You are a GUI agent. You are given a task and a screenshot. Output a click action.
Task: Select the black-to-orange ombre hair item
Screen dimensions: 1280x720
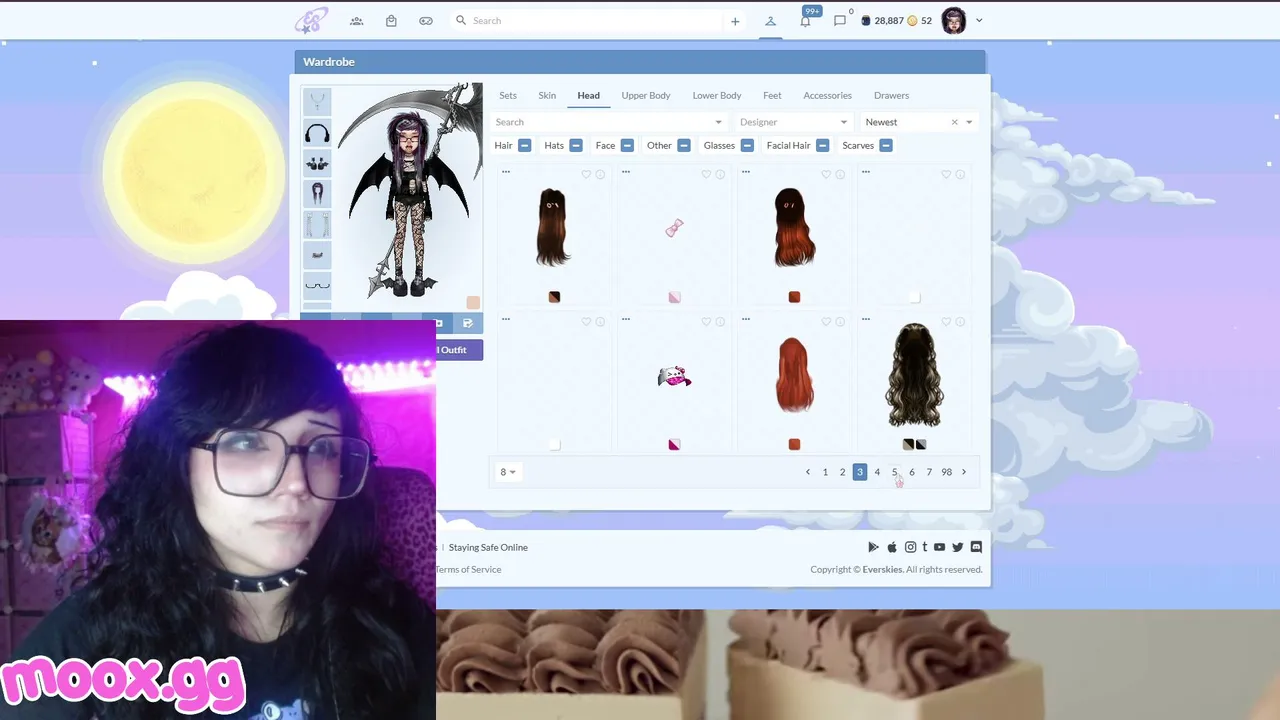coord(793,227)
